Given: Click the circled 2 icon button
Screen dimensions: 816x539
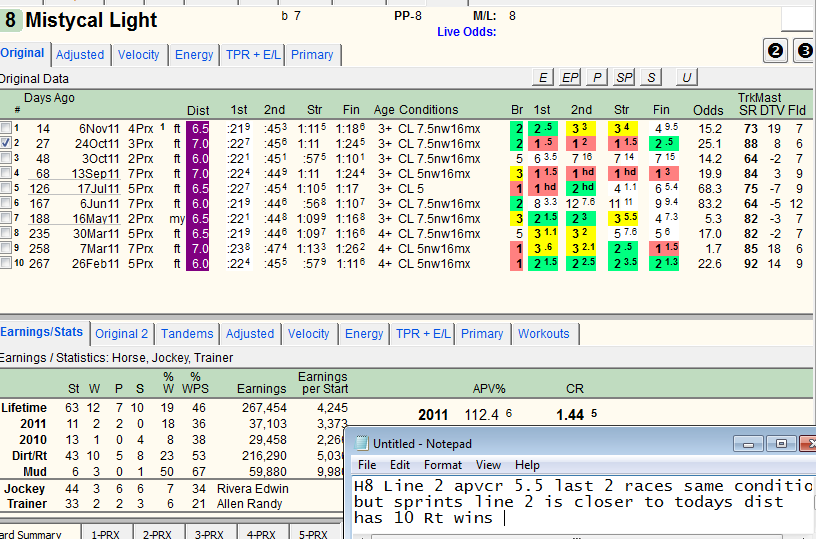Looking at the screenshot, I should point(775,51).
